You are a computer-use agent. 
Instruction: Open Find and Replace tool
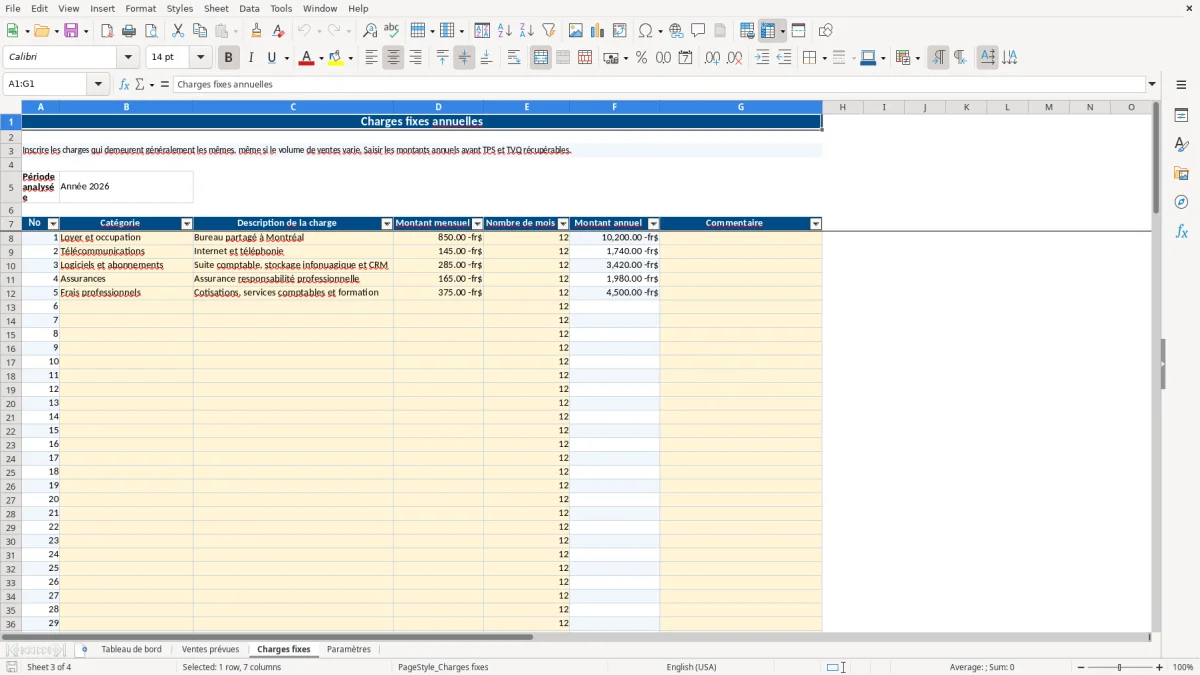click(370, 31)
